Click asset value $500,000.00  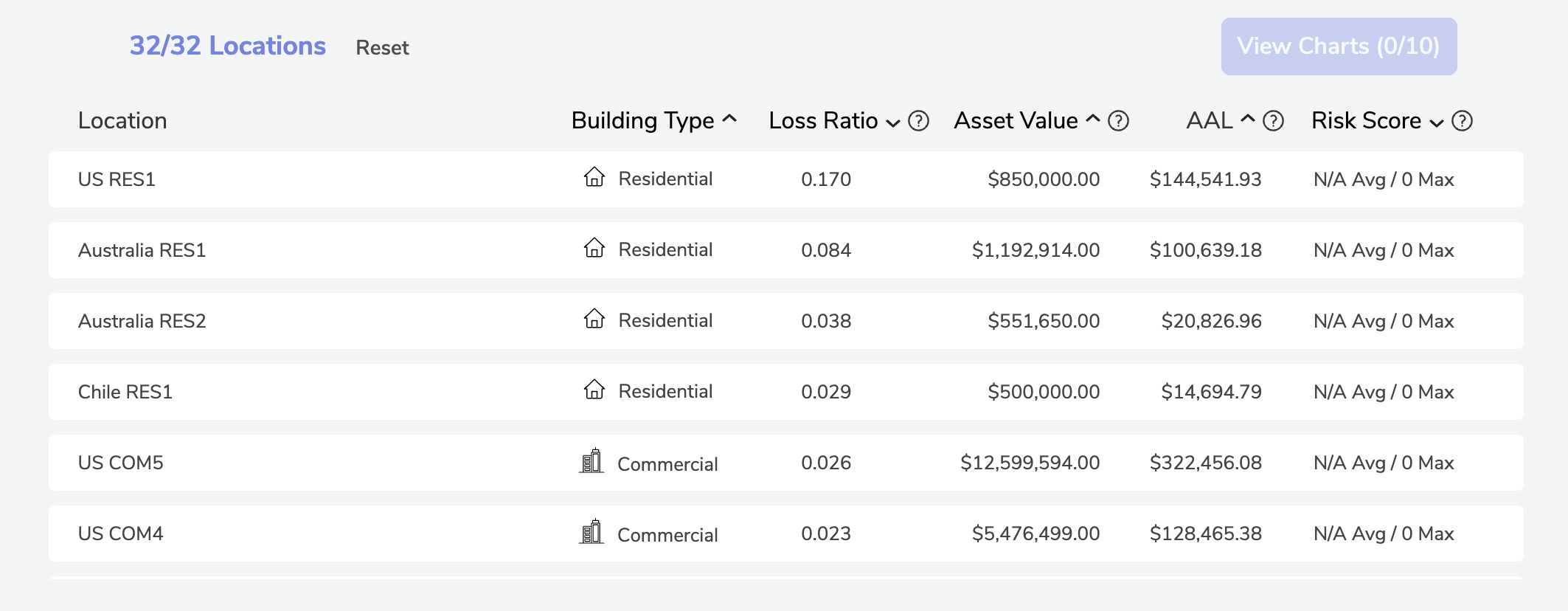pos(1044,392)
